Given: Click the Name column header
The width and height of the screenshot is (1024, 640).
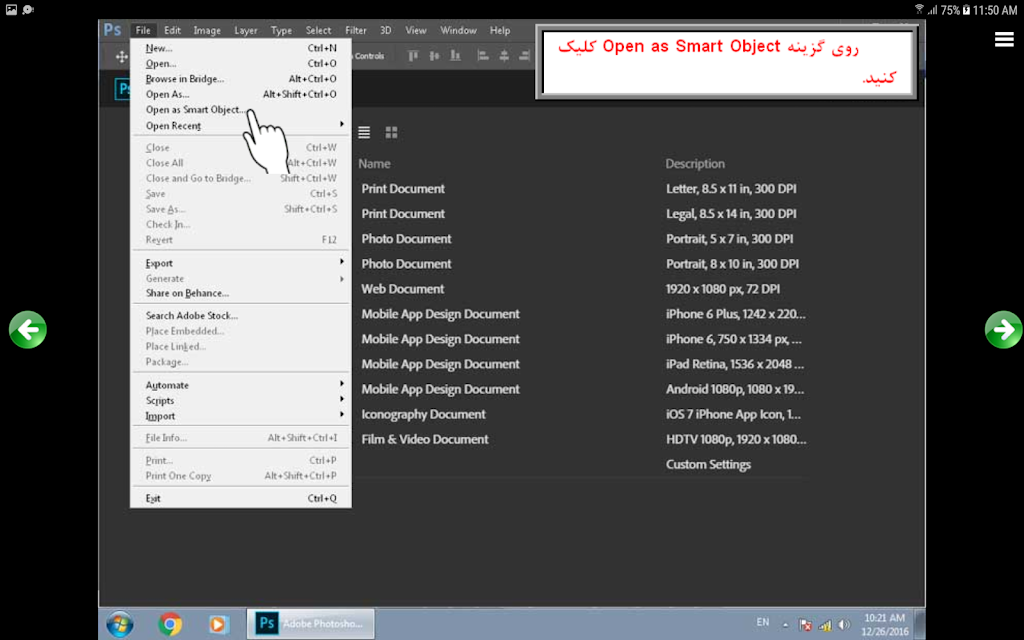Looking at the screenshot, I should pos(374,164).
